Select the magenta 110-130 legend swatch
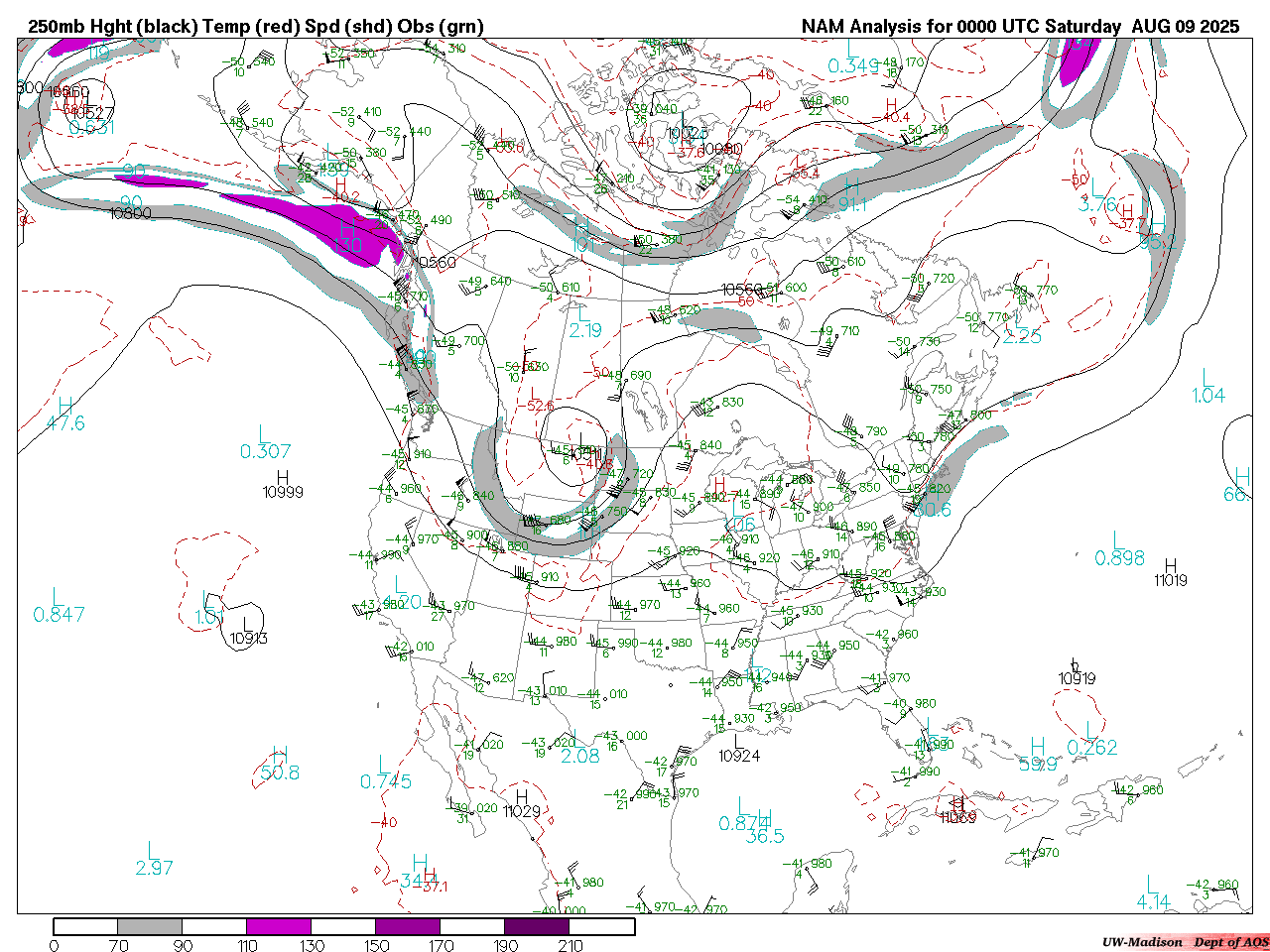Image resolution: width=1270 pixels, height=952 pixels. 279,927
